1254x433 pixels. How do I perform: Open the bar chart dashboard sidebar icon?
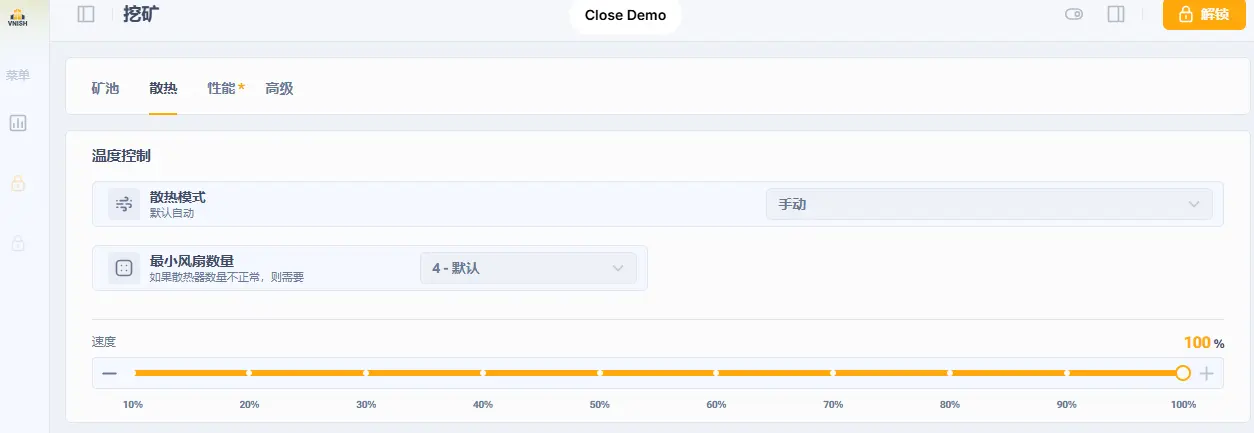coord(18,123)
